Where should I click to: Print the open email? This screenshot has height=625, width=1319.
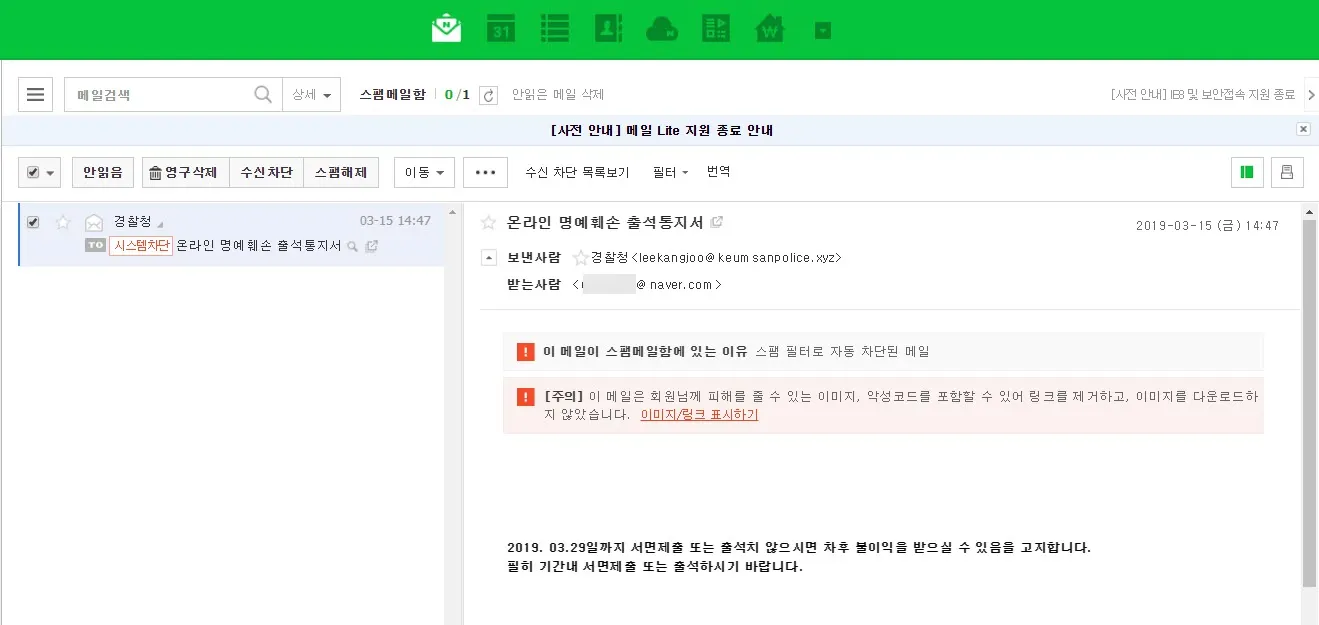point(1287,172)
